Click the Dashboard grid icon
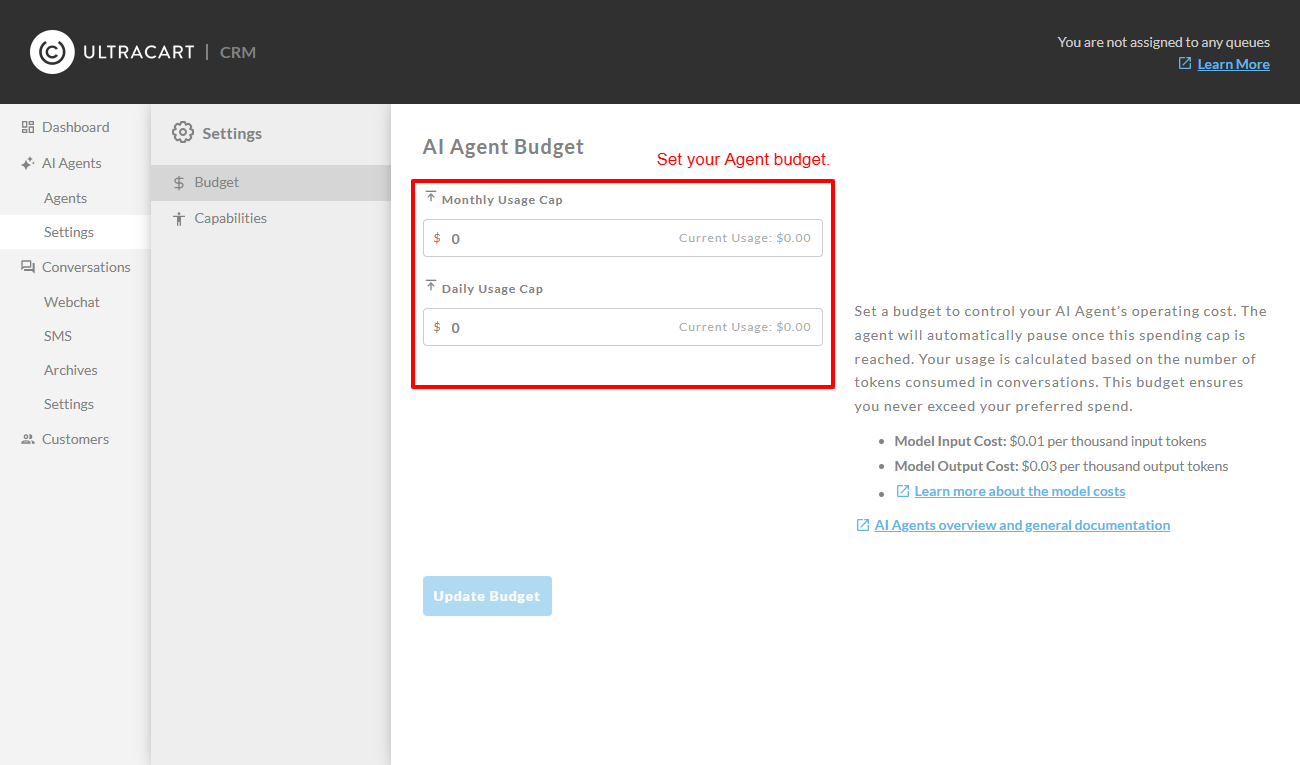This screenshot has width=1300, height=765. [28, 127]
